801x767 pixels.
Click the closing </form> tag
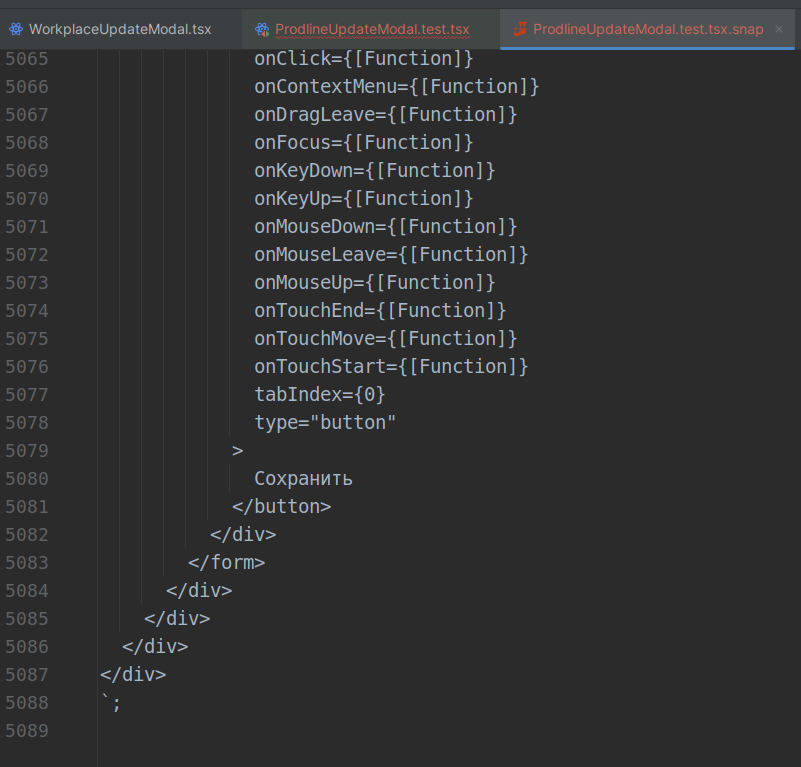pyautogui.click(x=226, y=563)
